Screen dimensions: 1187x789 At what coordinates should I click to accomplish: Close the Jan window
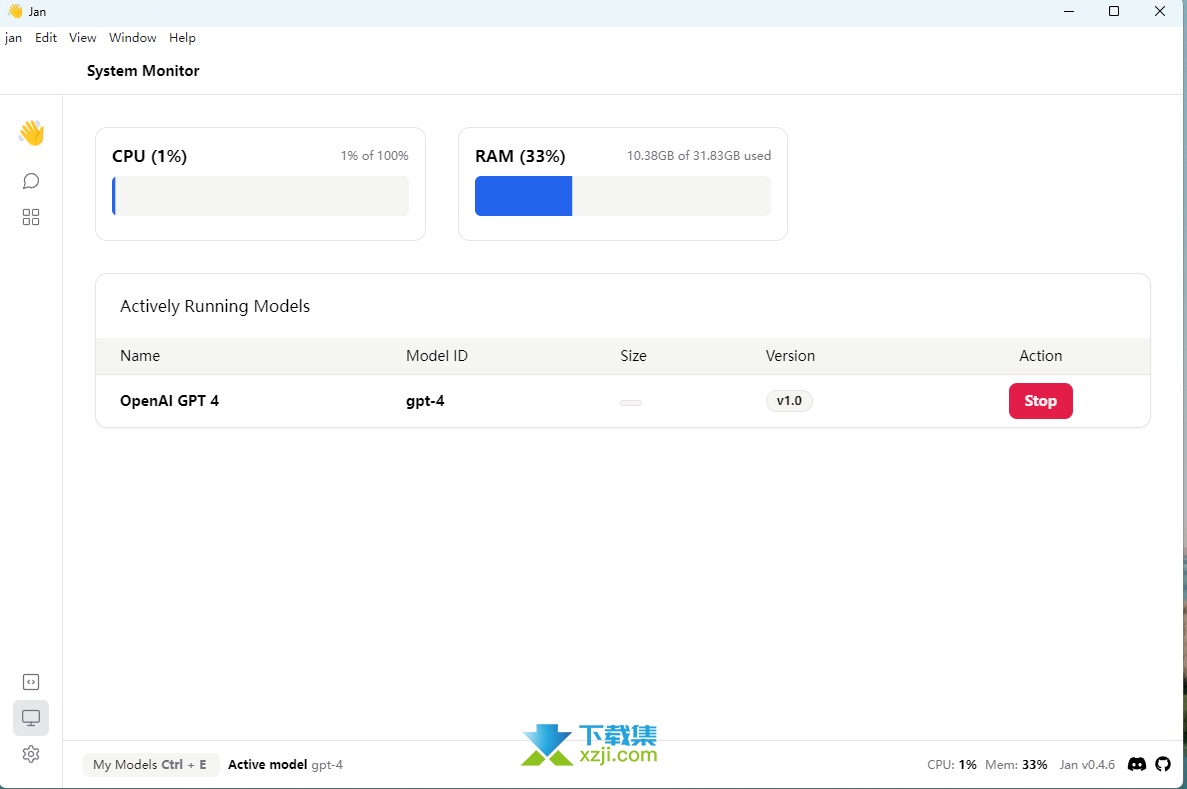1160,11
